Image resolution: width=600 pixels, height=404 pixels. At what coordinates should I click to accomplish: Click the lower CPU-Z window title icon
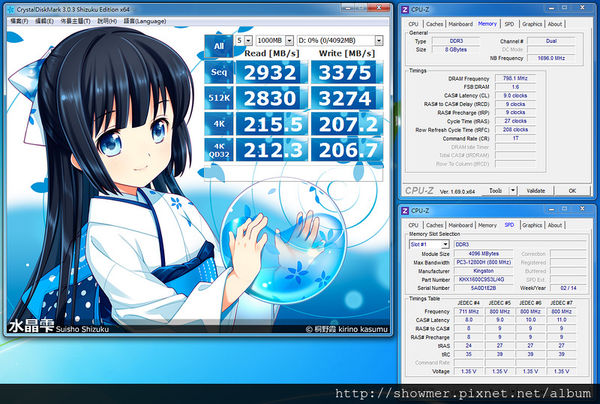[x=405, y=211]
